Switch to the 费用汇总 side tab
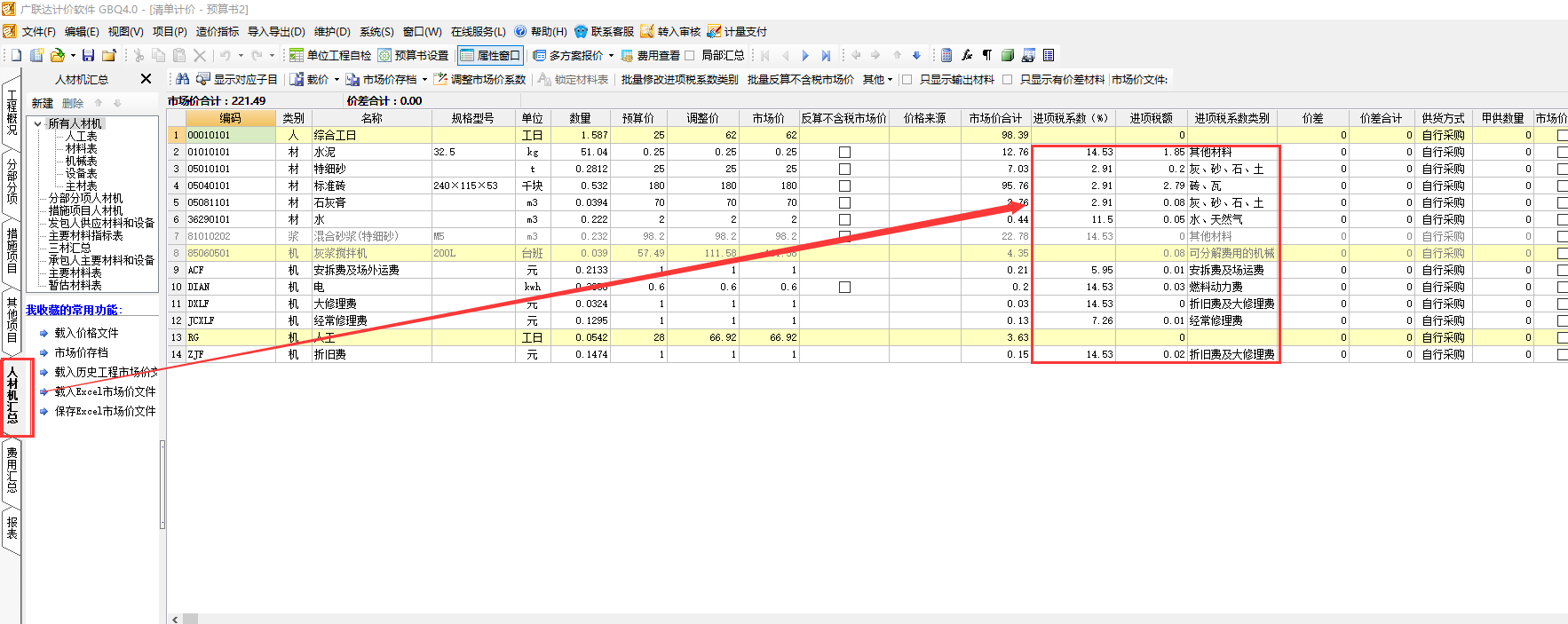This screenshot has width=1568, height=624. pos(12,470)
